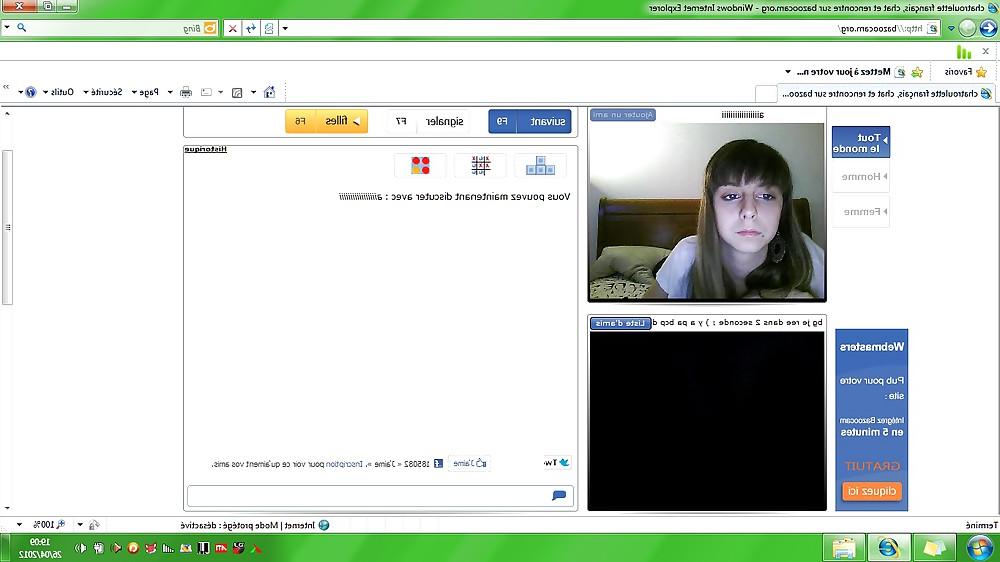
Task: Open the recent pages dropdown beside the Forward button
Action: tap(951, 29)
